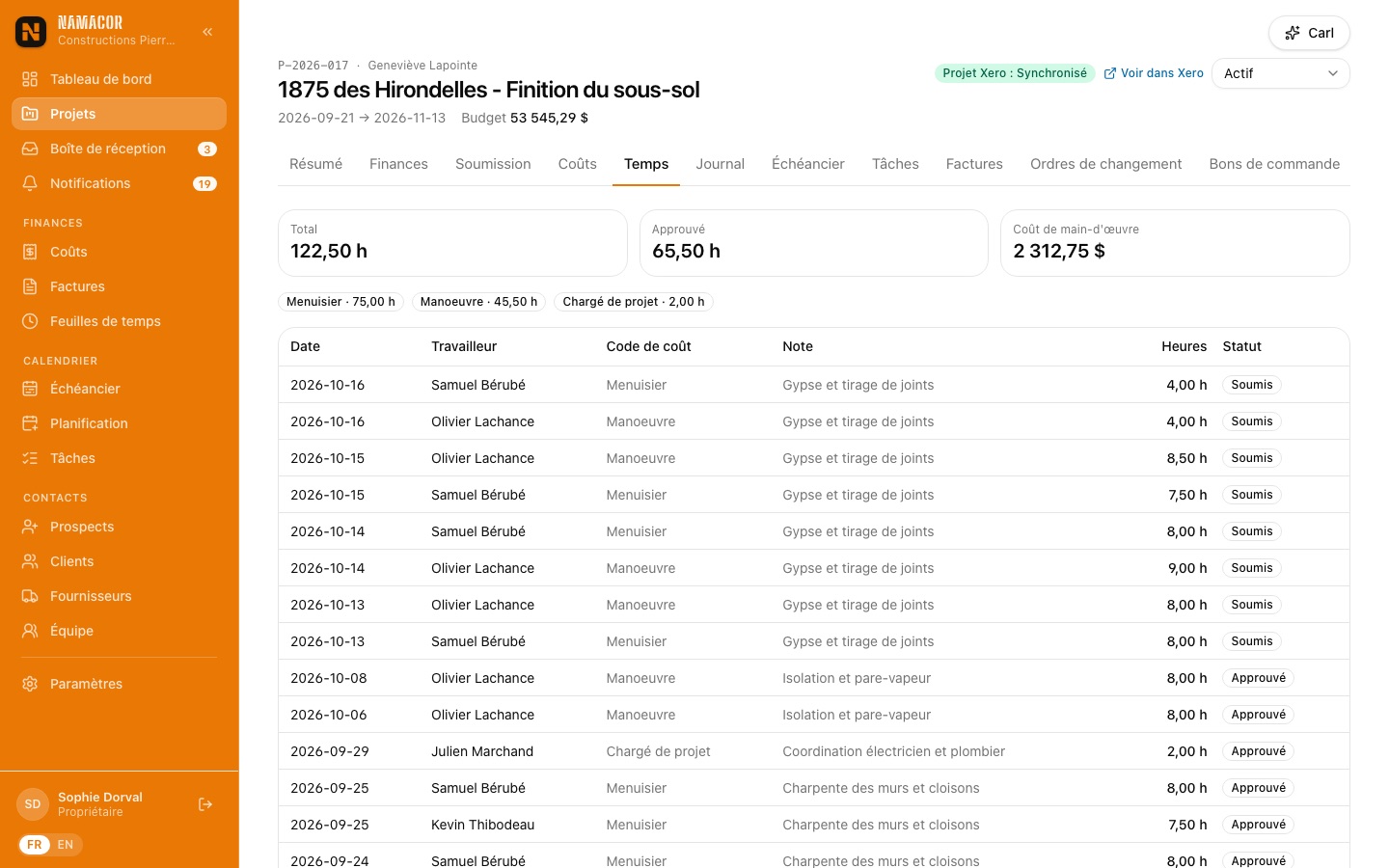Switch to the Finances tab

tap(398, 164)
